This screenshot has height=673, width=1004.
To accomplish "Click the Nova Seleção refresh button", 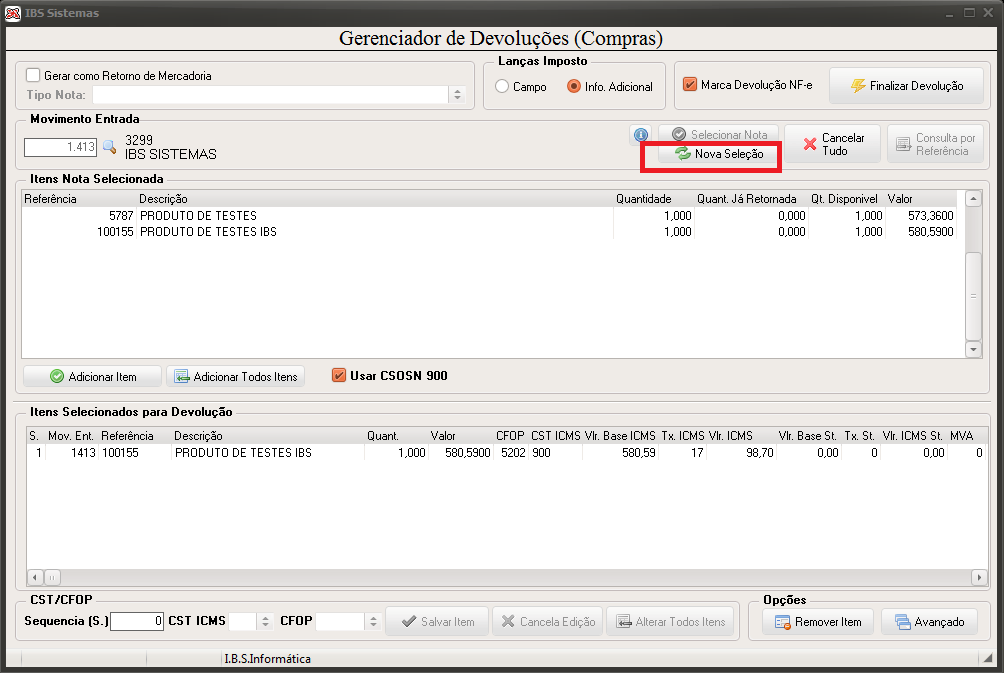I will (718, 154).
